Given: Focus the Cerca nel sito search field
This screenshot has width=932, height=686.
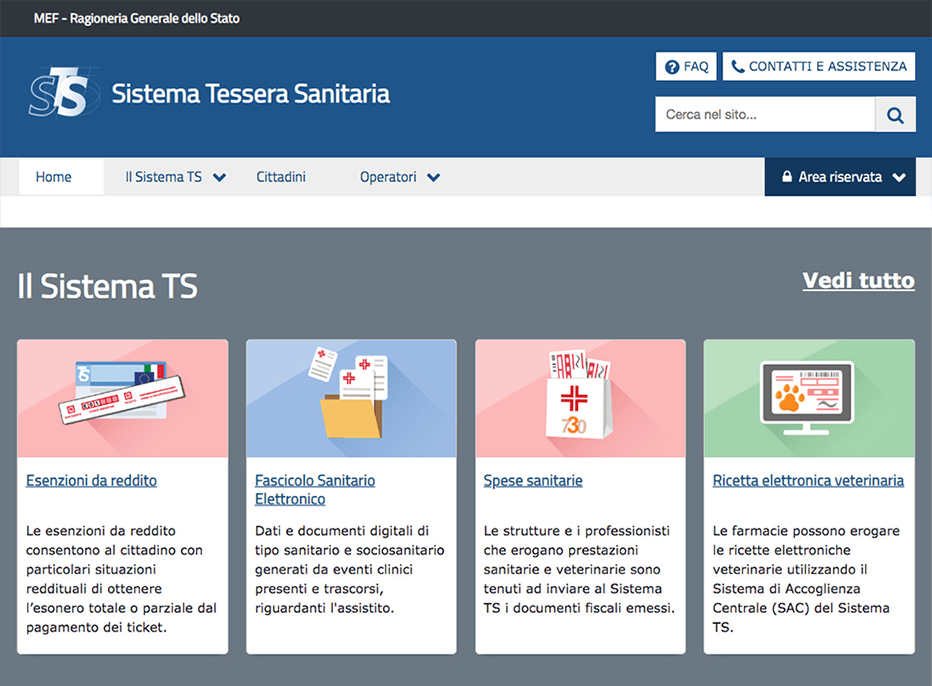Looking at the screenshot, I should coord(764,115).
